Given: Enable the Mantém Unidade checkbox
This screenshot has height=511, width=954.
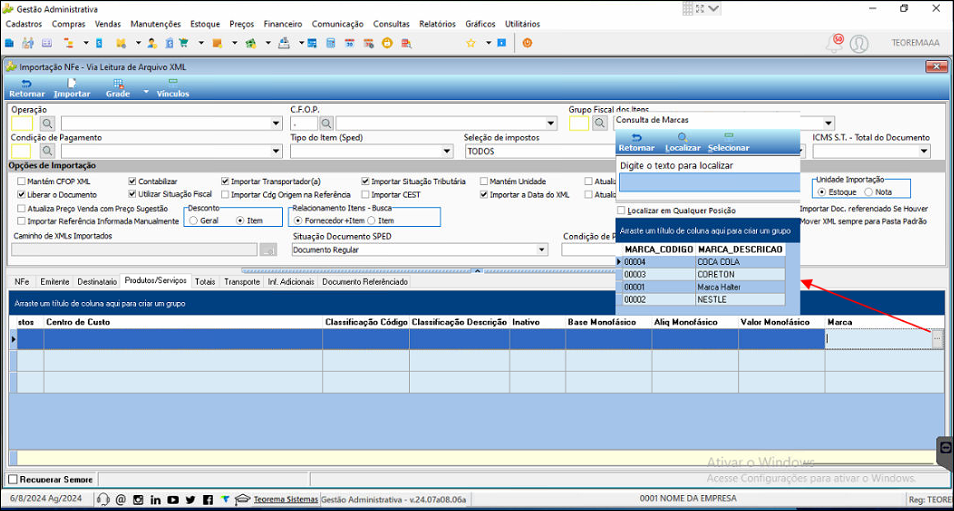Looking at the screenshot, I should tap(484, 181).
